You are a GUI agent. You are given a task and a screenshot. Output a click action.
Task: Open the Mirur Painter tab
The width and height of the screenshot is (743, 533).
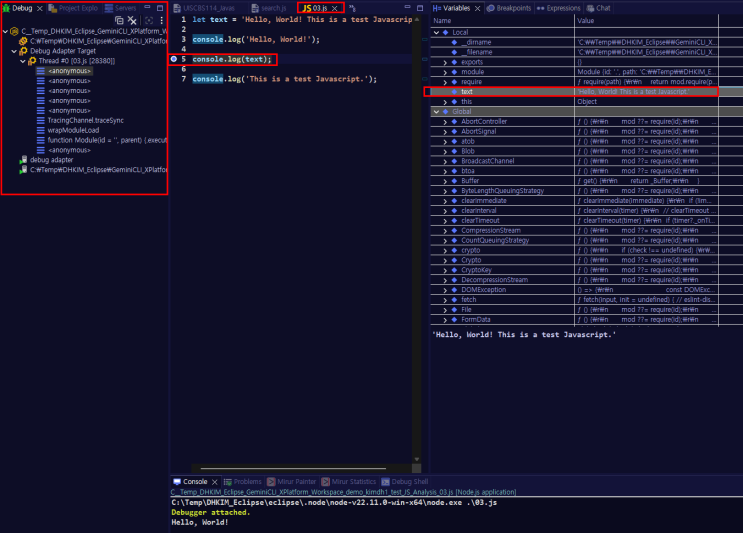pos(291,481)
